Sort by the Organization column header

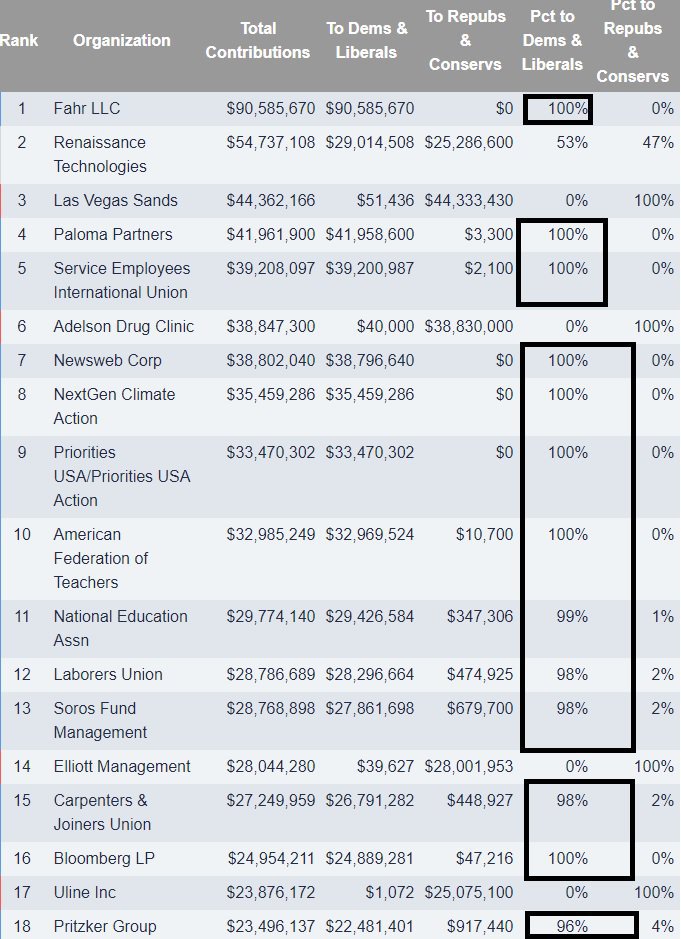point(122,40)
